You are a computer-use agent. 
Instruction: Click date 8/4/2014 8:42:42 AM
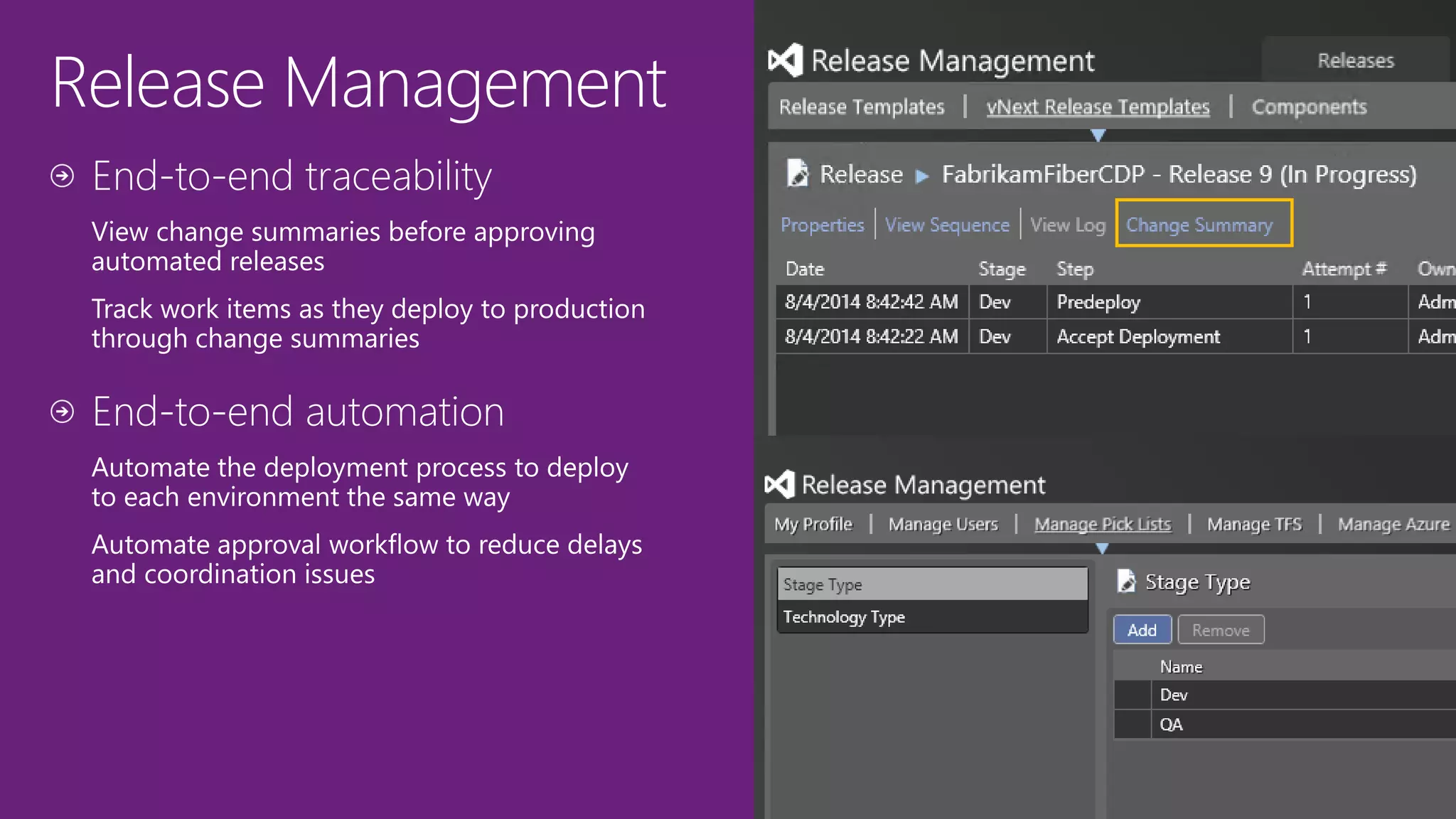872,302
